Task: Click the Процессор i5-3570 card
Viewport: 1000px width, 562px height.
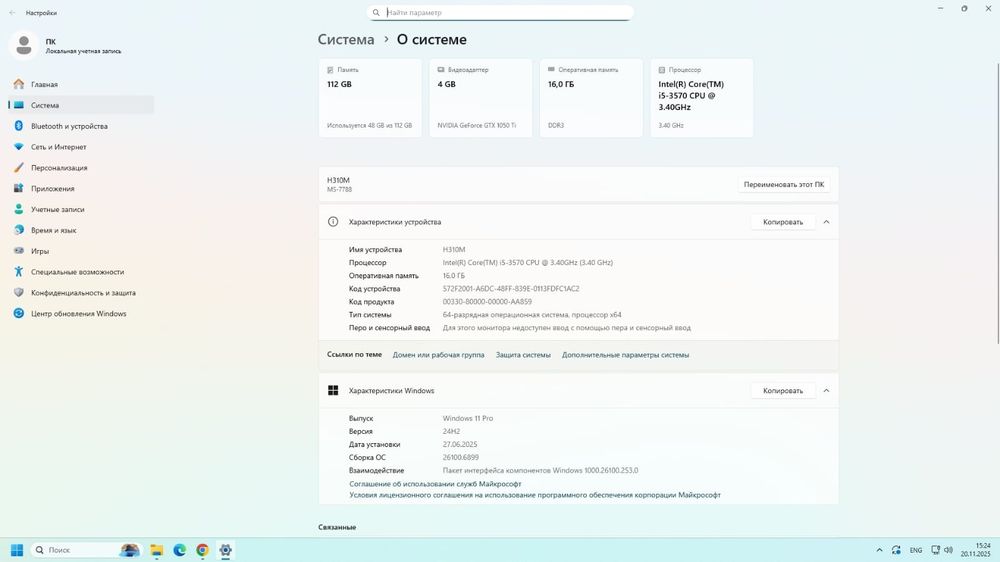Action: point(702,98)
